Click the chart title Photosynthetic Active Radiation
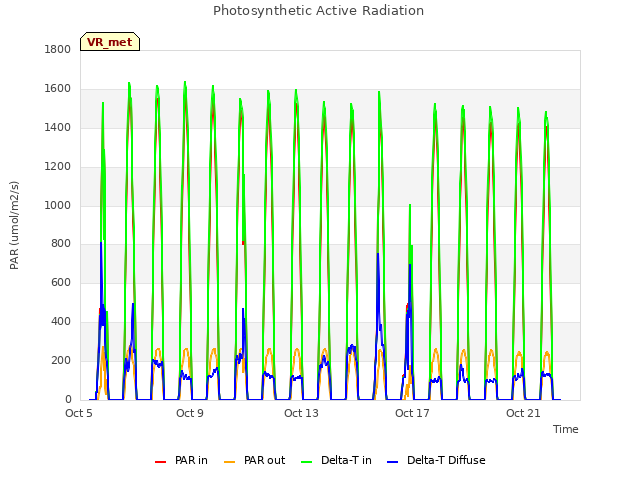The width and height of the screenshot is (640, 480). point(318,11)
